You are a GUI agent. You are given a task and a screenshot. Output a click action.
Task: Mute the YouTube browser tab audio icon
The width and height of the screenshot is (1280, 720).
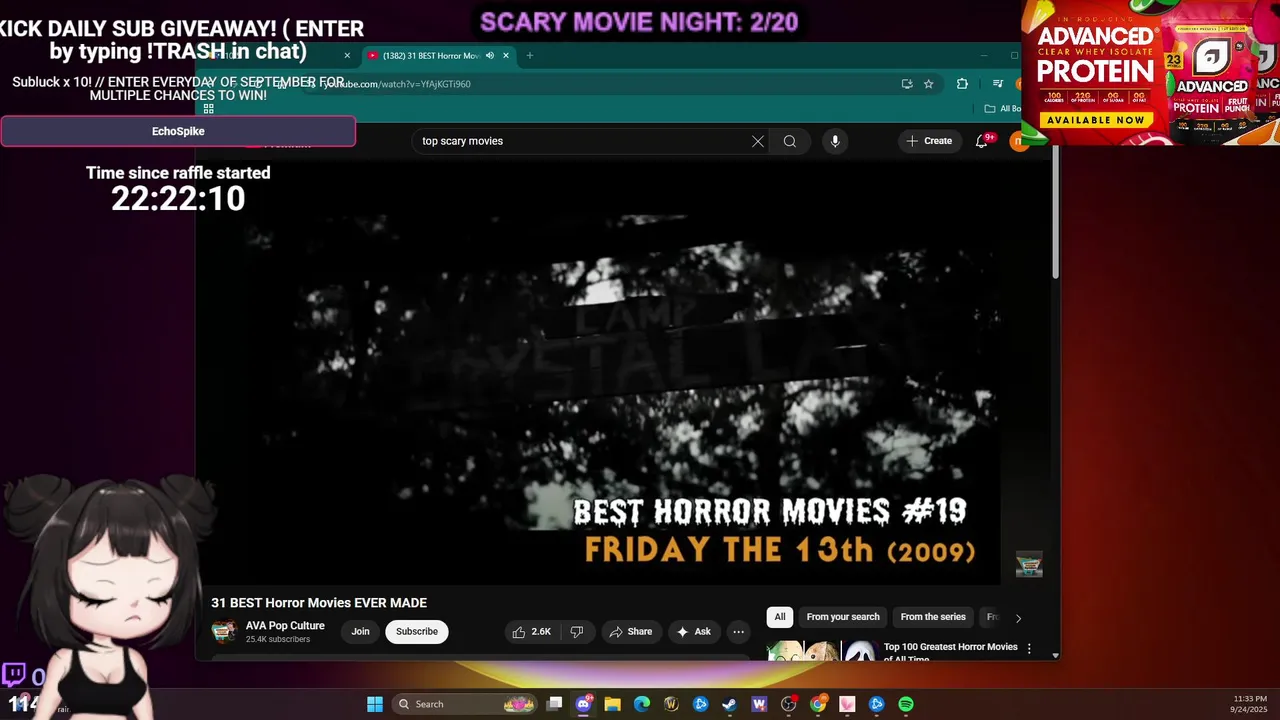(x=490, y=56)
